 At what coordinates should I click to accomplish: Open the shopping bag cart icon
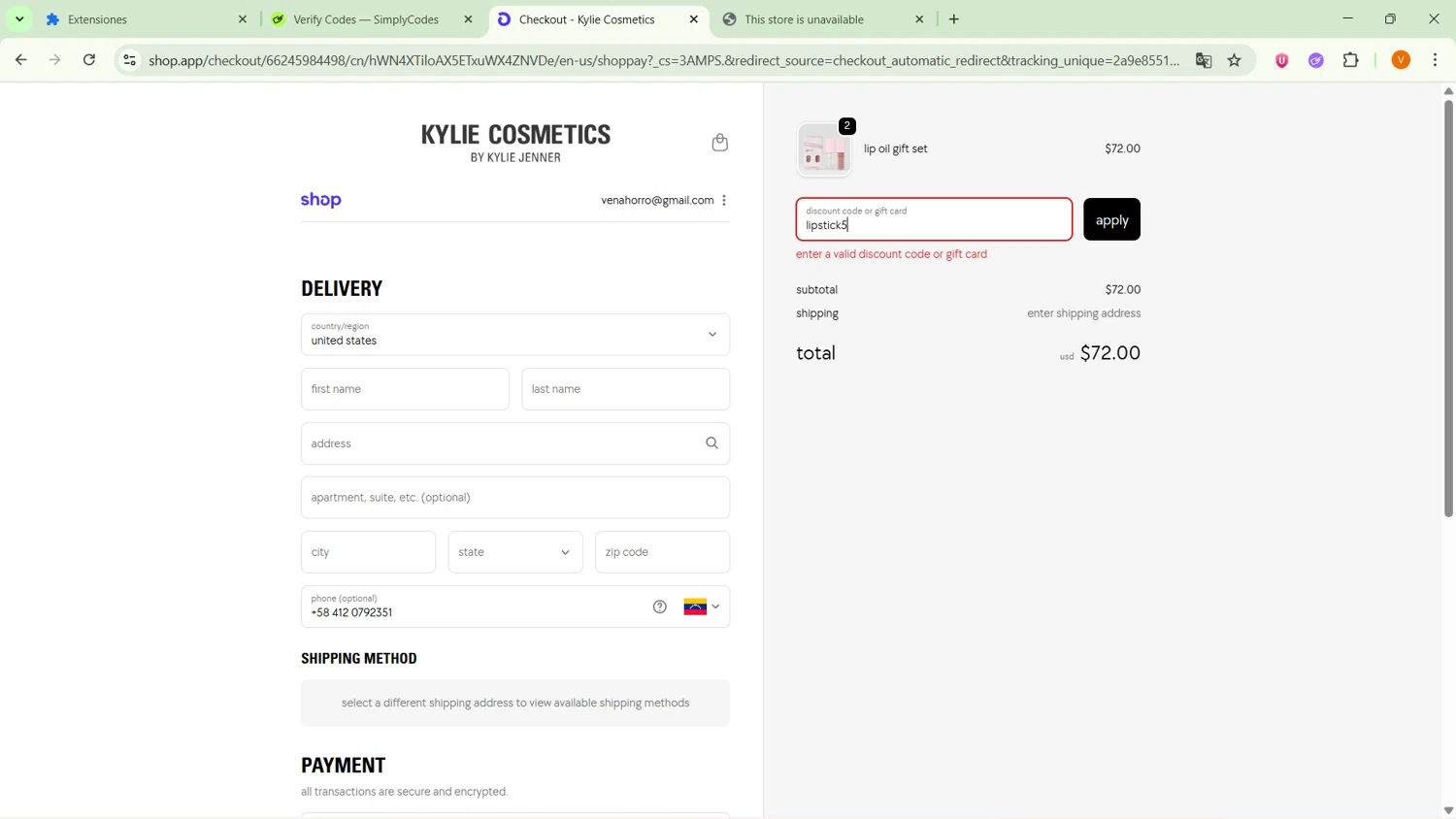pos(719,143)
